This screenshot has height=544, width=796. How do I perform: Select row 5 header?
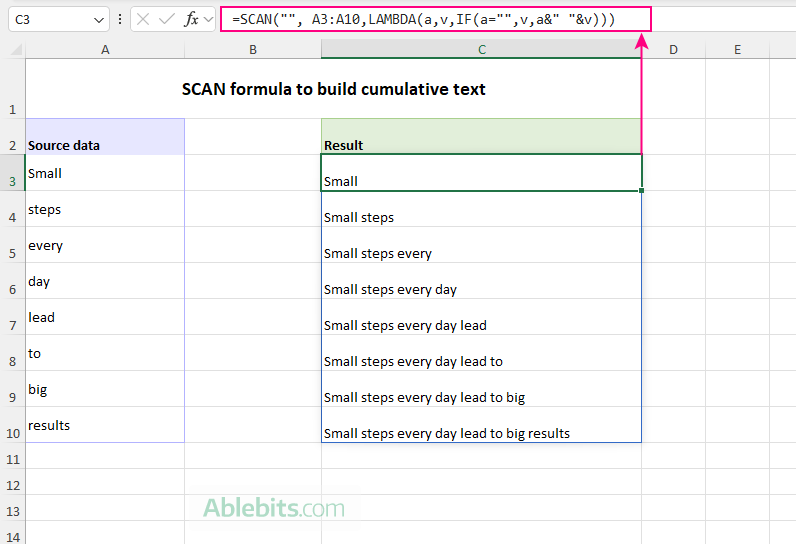[13, 245]
